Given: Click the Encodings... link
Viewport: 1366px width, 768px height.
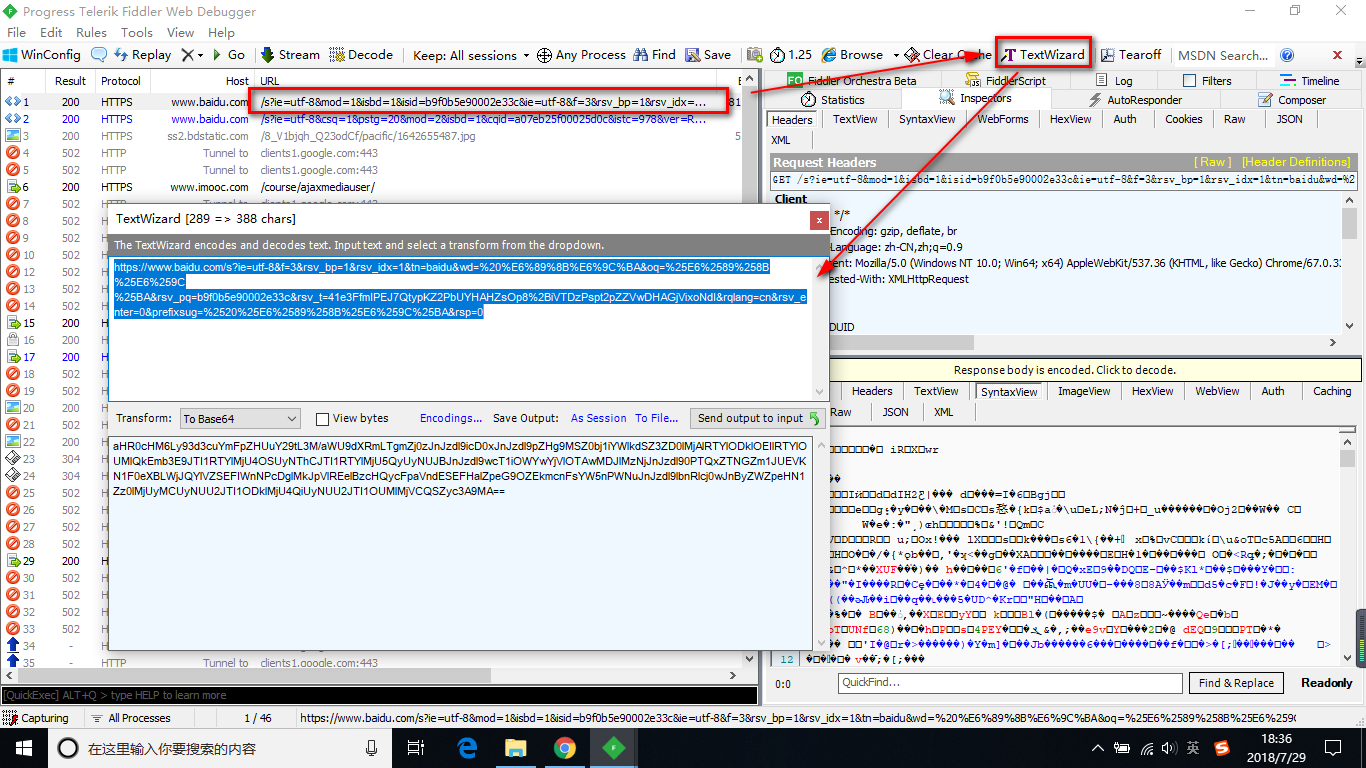Looking at the screenshot, I should [450, 419].
